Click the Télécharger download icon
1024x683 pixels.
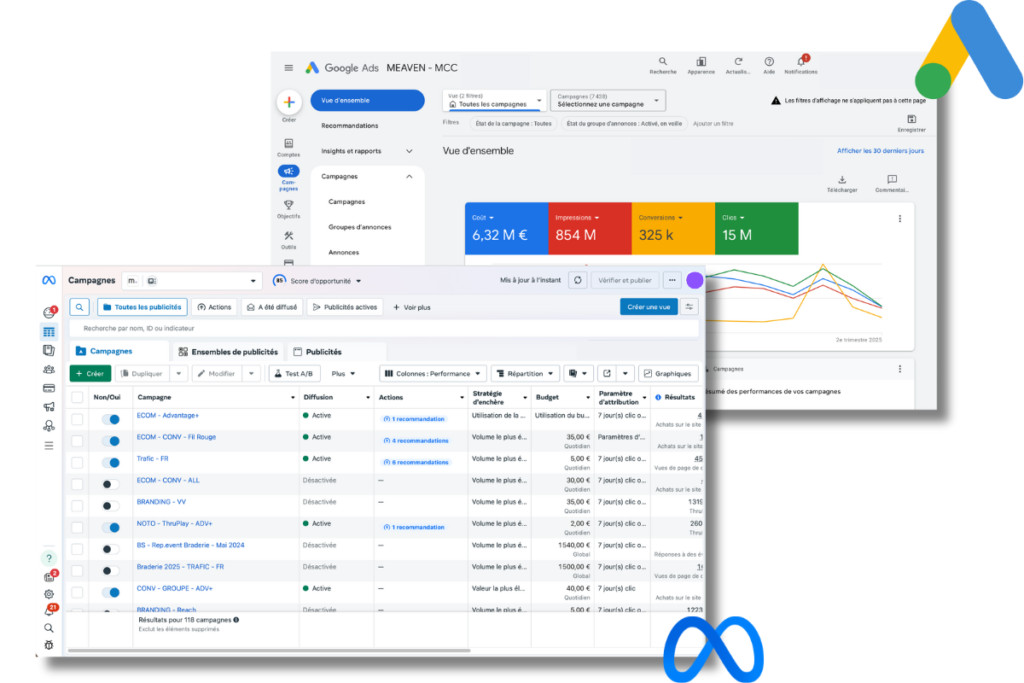coord(842,180)
